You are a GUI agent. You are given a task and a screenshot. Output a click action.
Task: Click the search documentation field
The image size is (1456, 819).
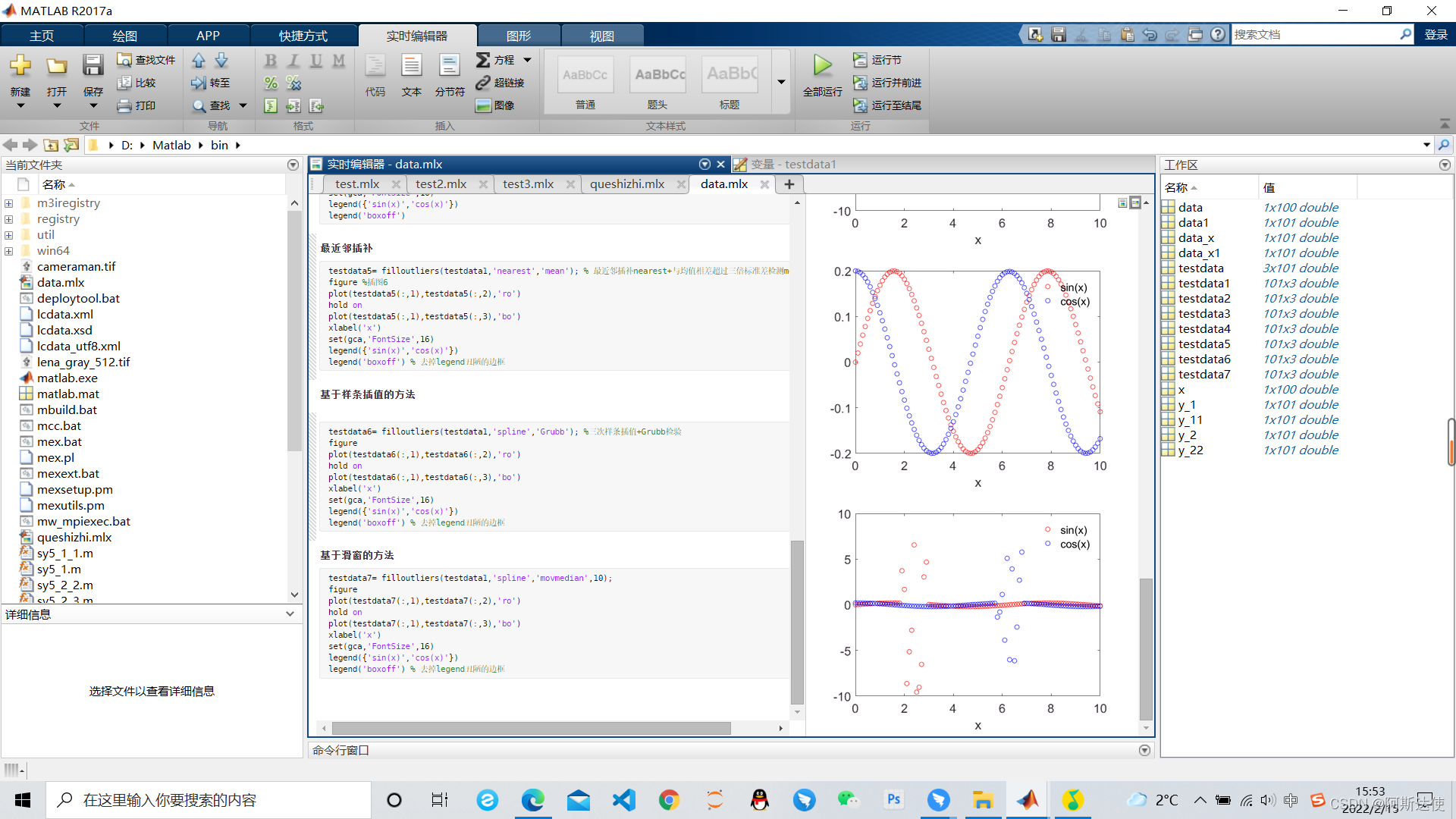1315,34
